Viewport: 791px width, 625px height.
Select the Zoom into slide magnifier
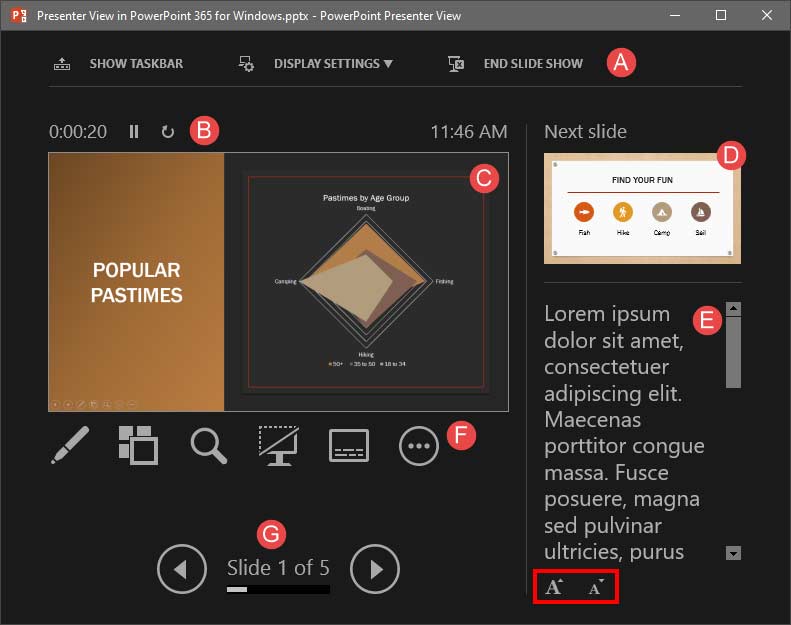pos(208,446)
